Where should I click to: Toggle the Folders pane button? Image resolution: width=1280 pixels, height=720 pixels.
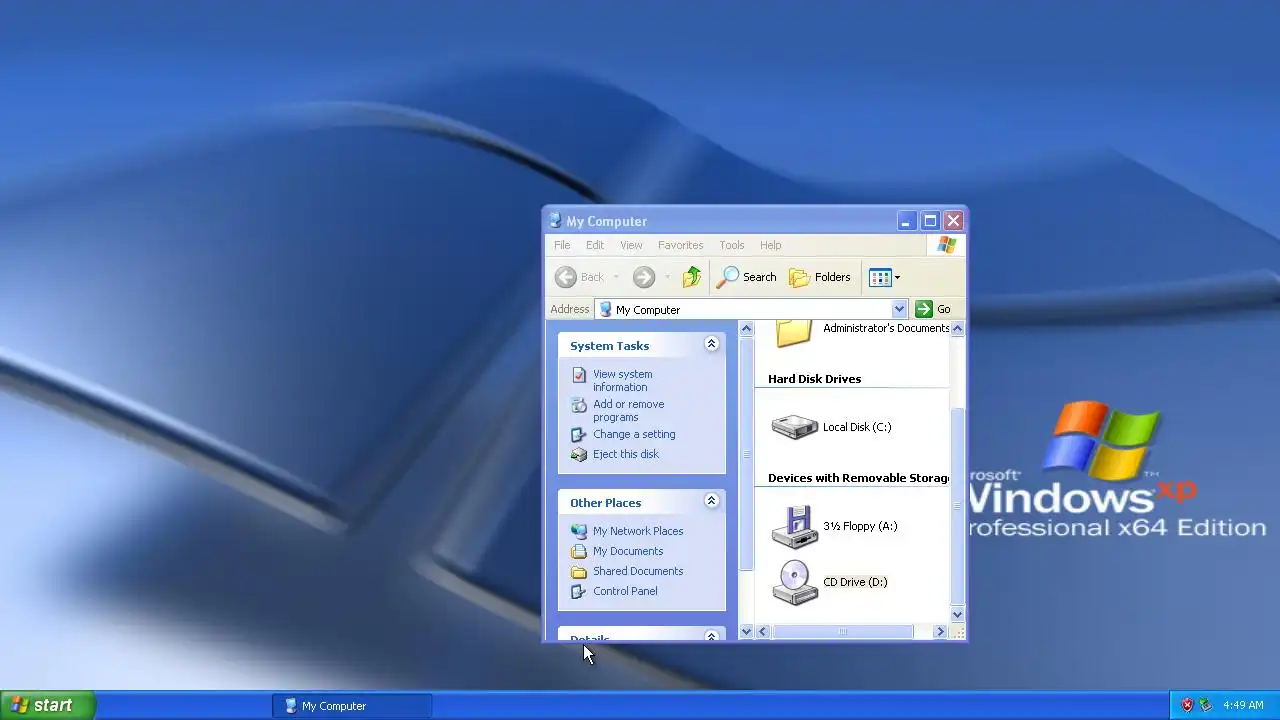(x=820, y=277)
